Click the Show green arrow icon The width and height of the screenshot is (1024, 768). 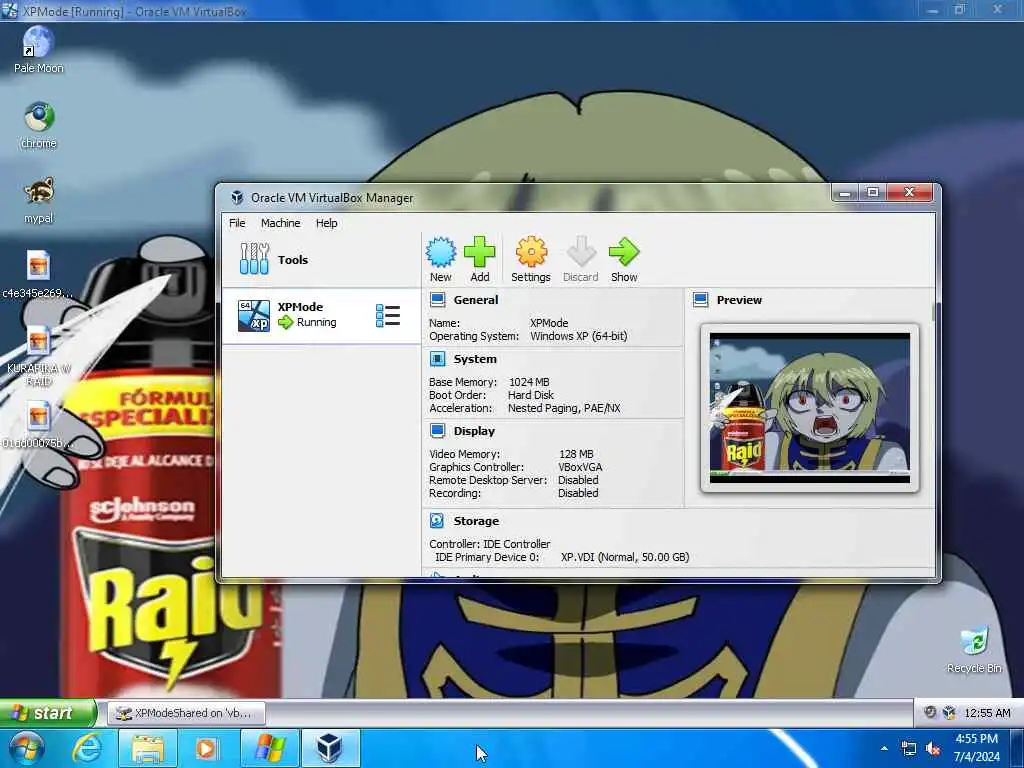coord(624,259)
